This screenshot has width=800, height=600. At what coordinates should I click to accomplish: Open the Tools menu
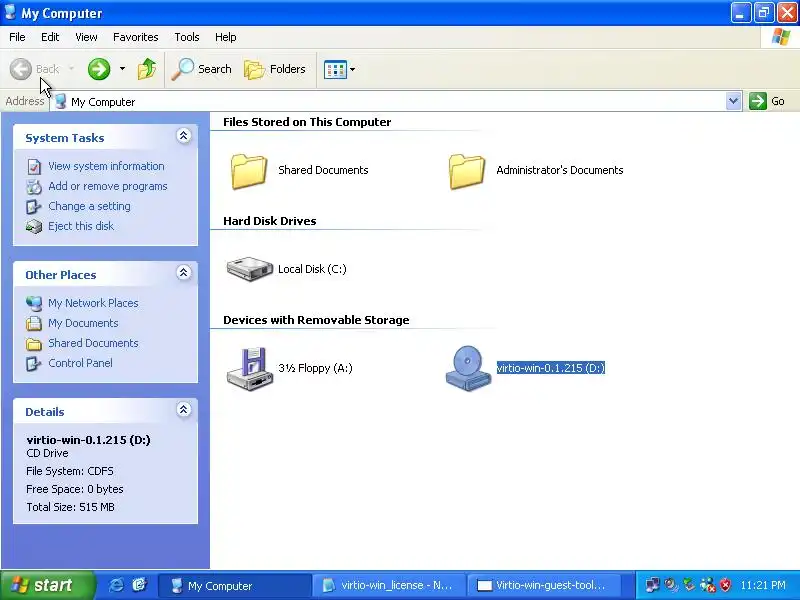187,37
